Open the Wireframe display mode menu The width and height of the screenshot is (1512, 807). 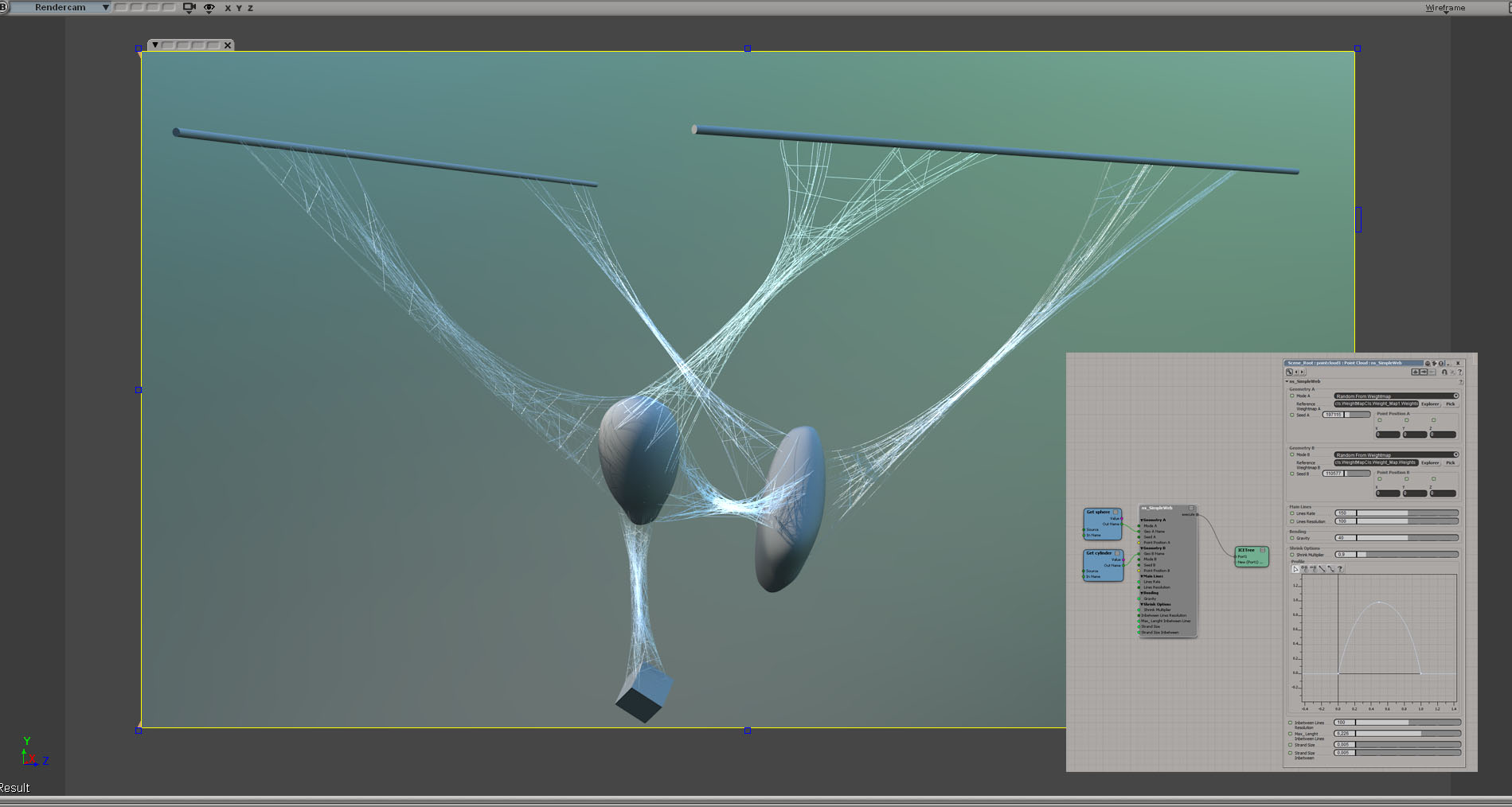(1445, 8)
